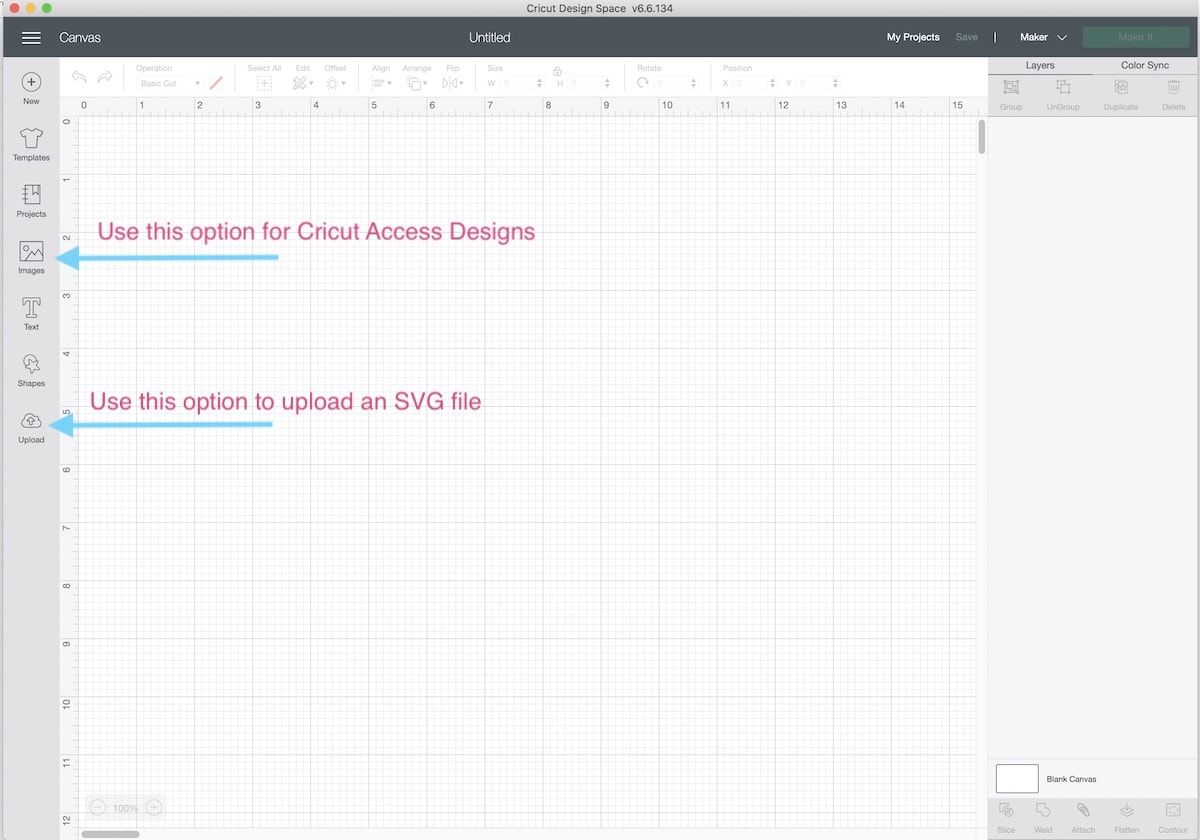
Task: Click the linetype color swatch
Action: 216,83
